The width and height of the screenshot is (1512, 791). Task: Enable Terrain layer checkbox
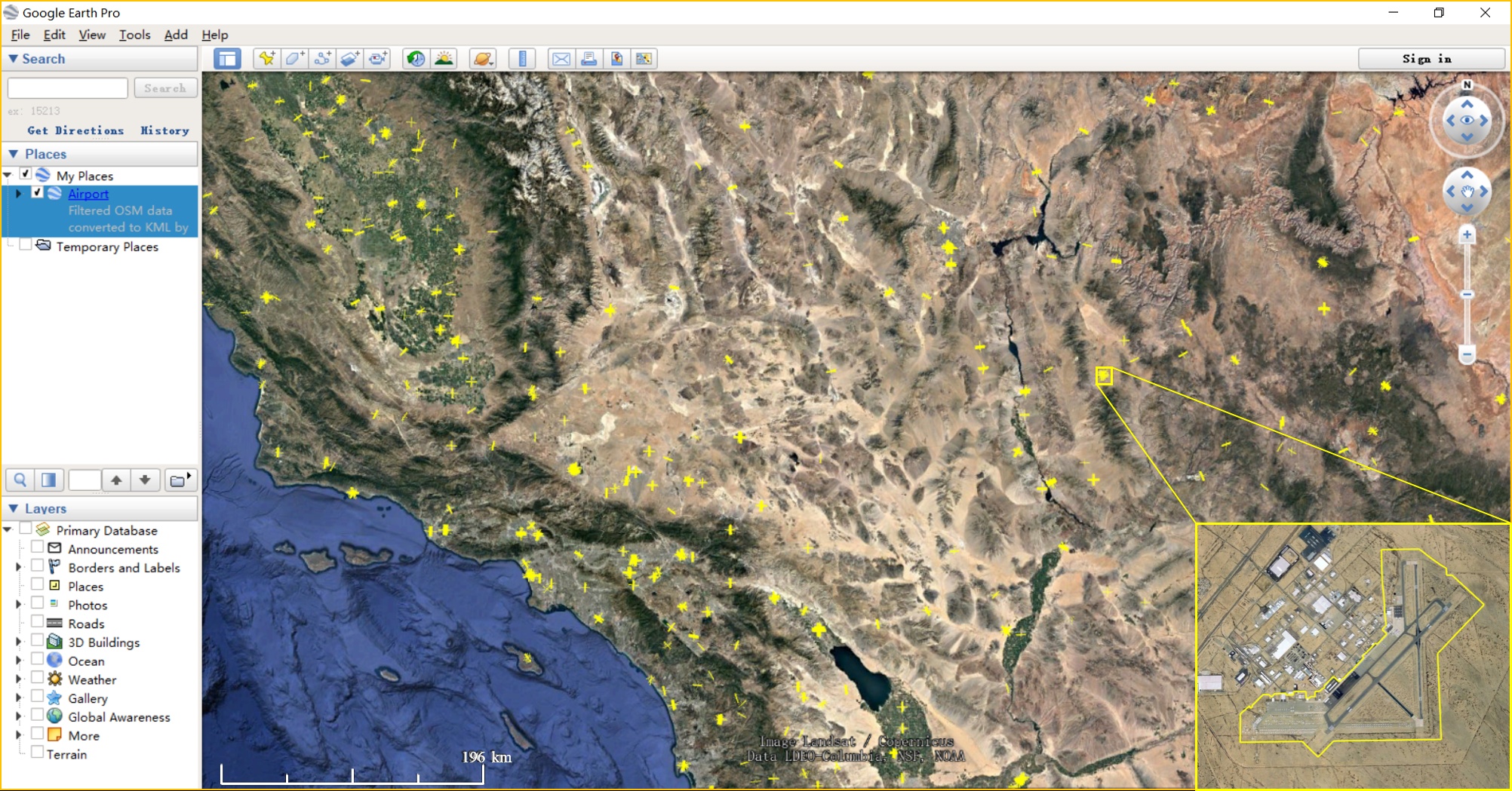(37, 753)
